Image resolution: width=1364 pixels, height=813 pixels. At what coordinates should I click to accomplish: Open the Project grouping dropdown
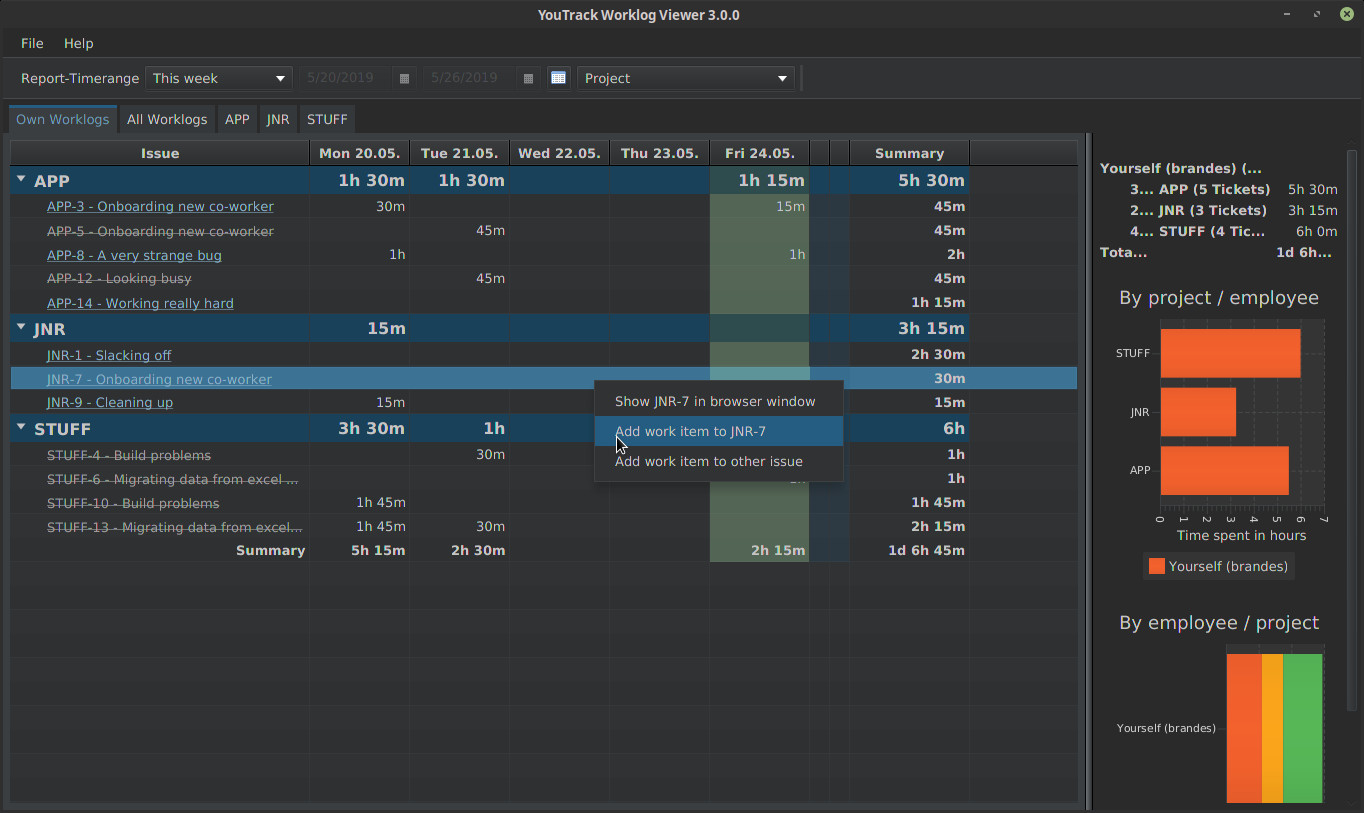point(685,78)
